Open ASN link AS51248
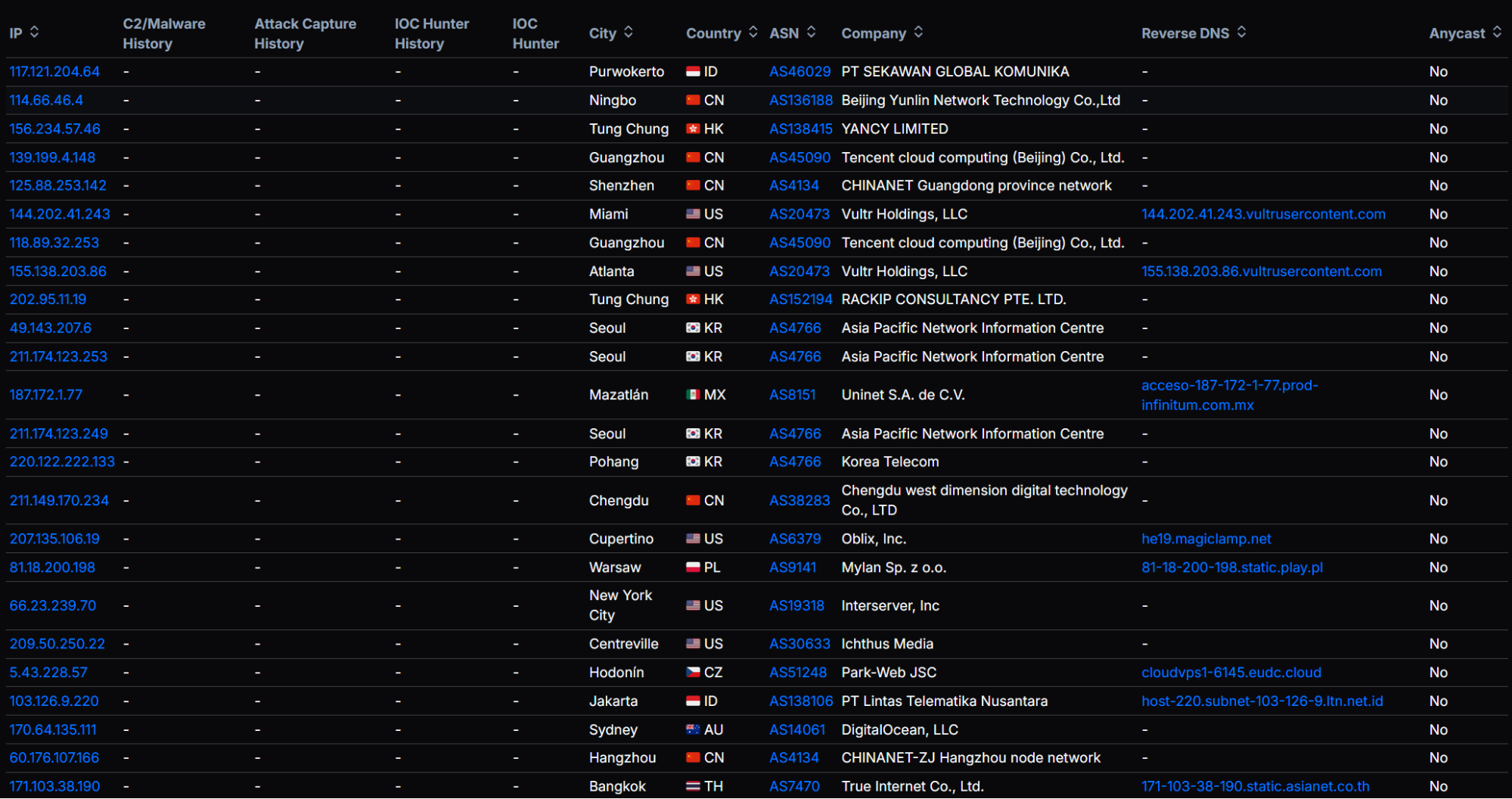Screen dimensions: 1512x799 coord(798,673)
